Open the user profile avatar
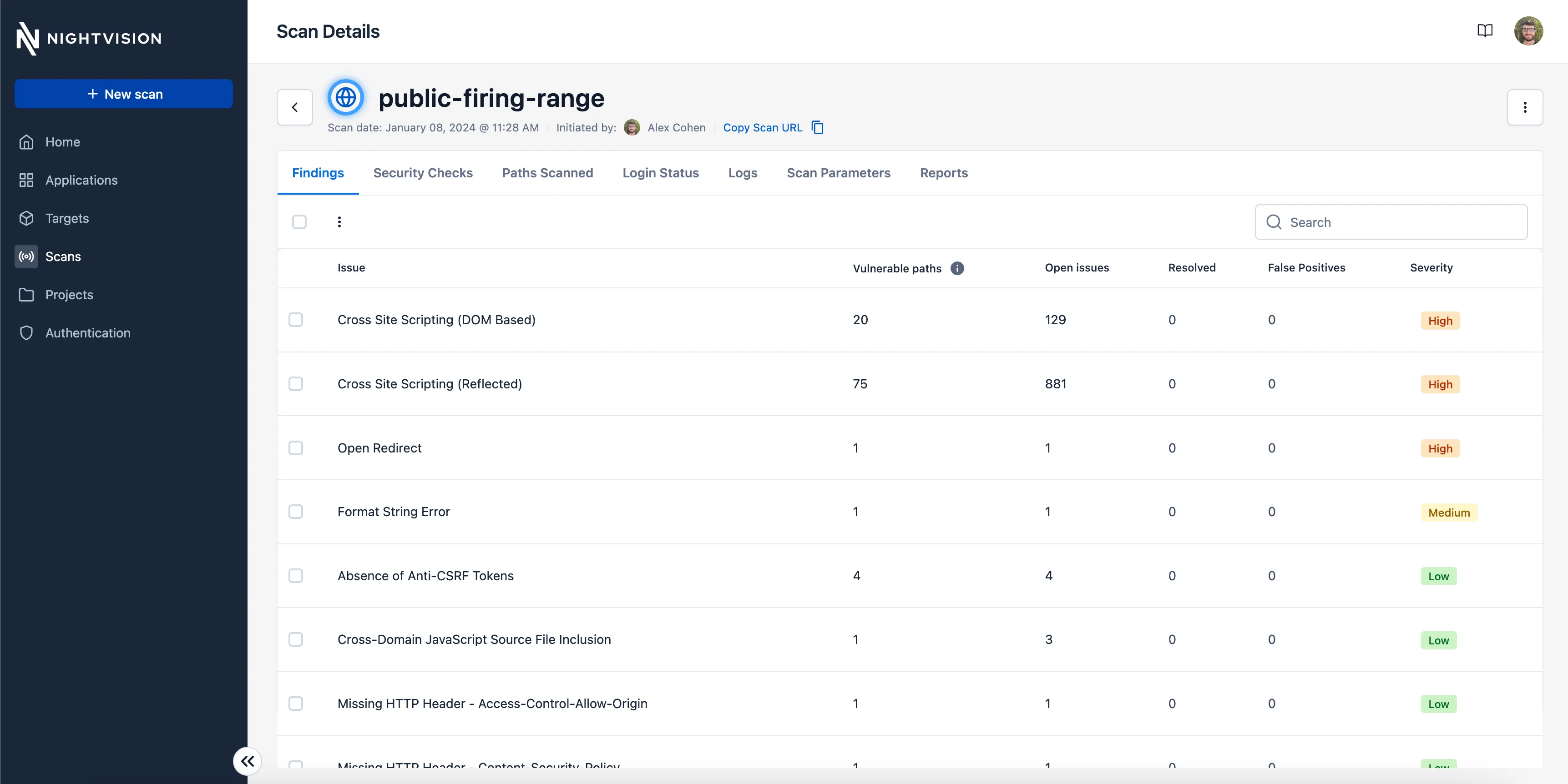The height and width of the screenshot is (784, 1568). coord(1528,31)
